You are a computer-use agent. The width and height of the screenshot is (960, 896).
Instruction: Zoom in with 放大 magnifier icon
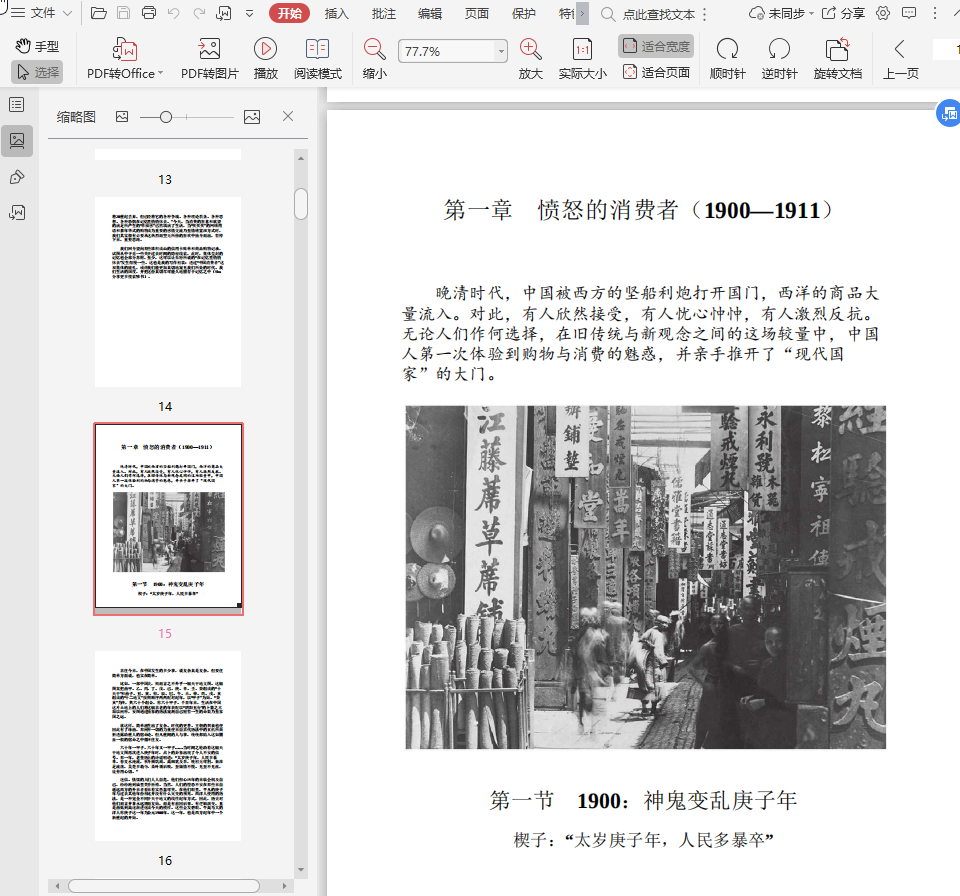530,50
